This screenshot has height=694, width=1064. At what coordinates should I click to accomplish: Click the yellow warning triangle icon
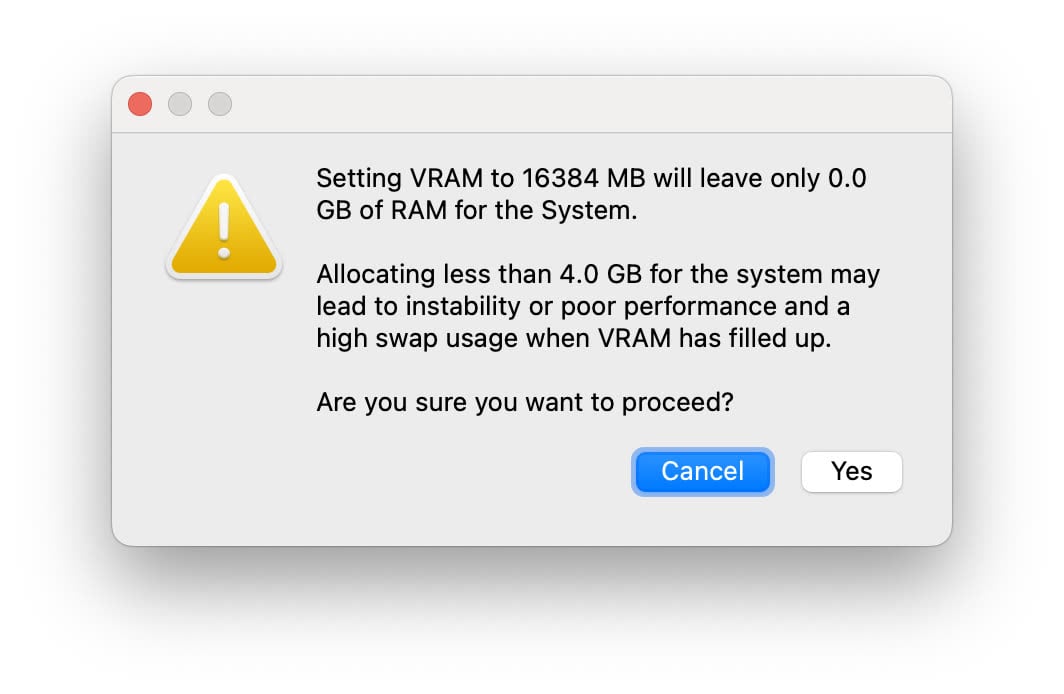[x=224, y=227]
